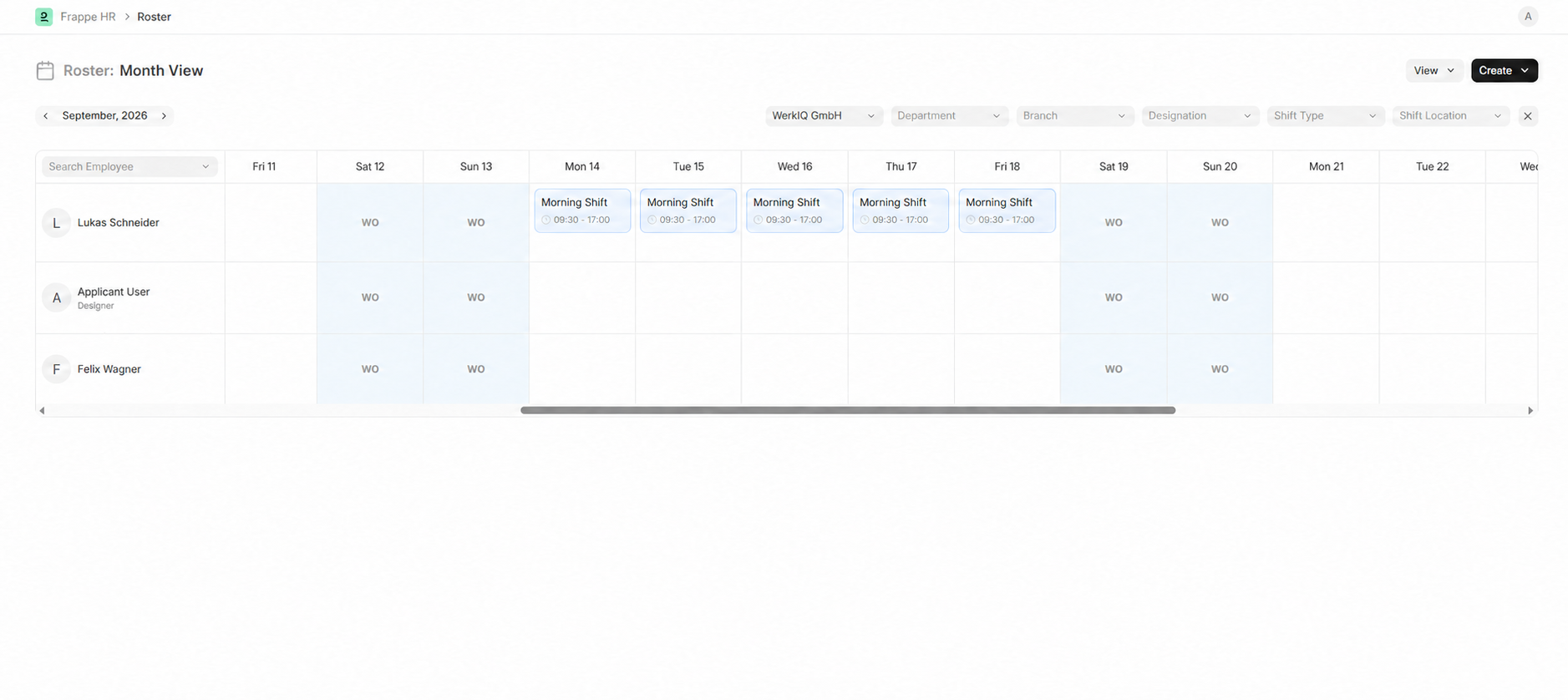Clear all filters with X icon
This screenshot has width=1568, height=700.
1528,116
